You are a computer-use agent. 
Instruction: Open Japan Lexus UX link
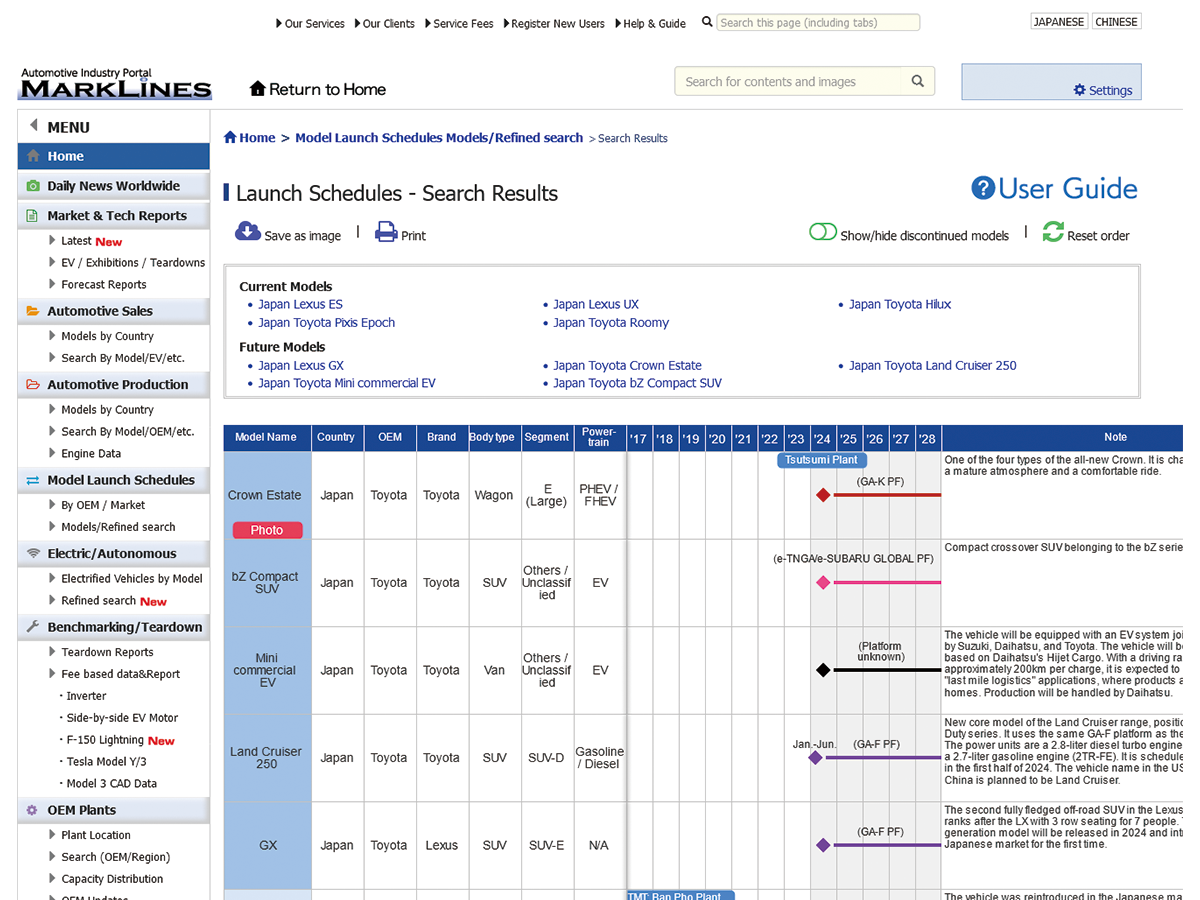[x=596, y=305]
